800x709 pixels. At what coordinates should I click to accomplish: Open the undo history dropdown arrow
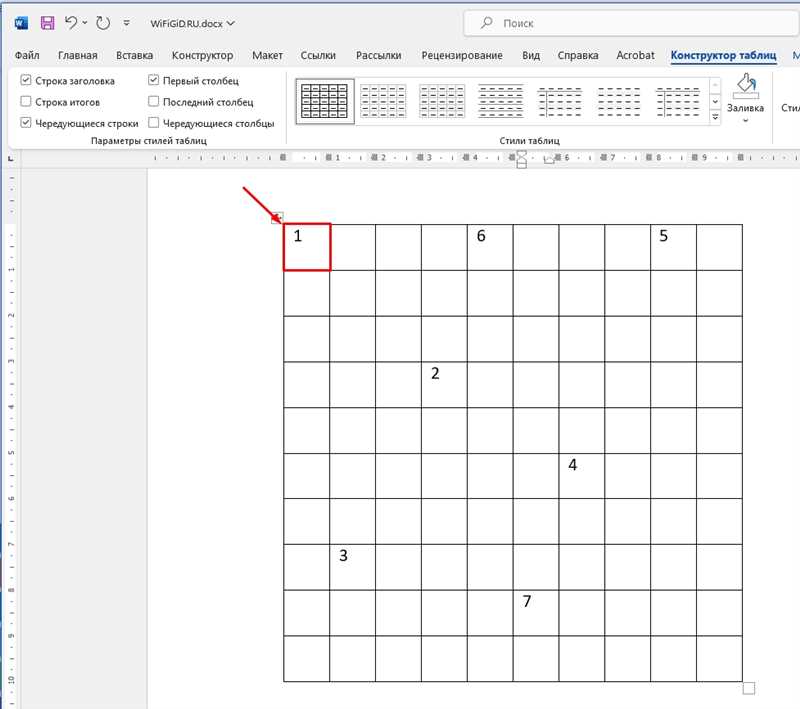point(85,23)
